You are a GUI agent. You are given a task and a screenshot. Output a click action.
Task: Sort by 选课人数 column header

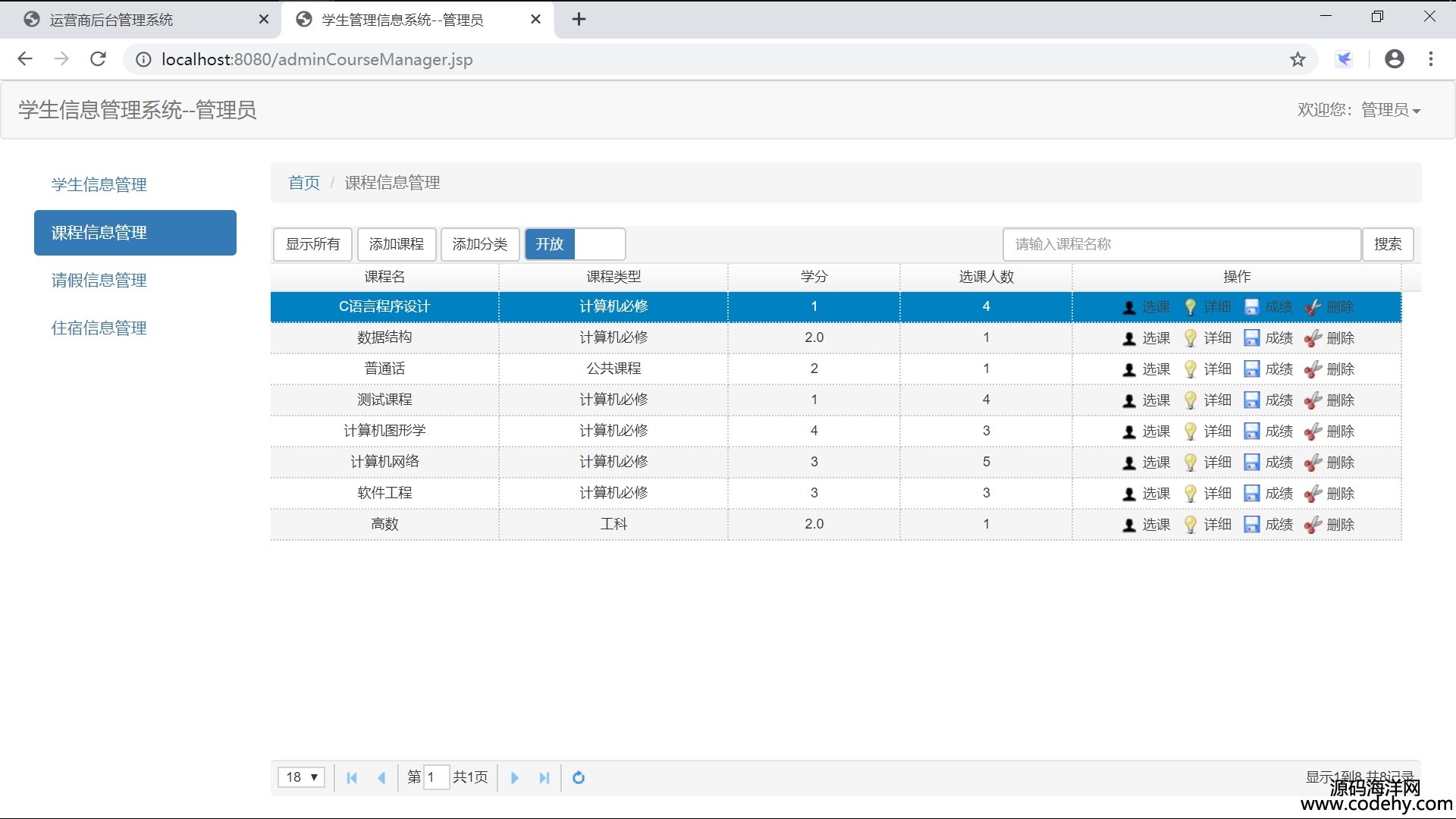[x=986, y=277]
